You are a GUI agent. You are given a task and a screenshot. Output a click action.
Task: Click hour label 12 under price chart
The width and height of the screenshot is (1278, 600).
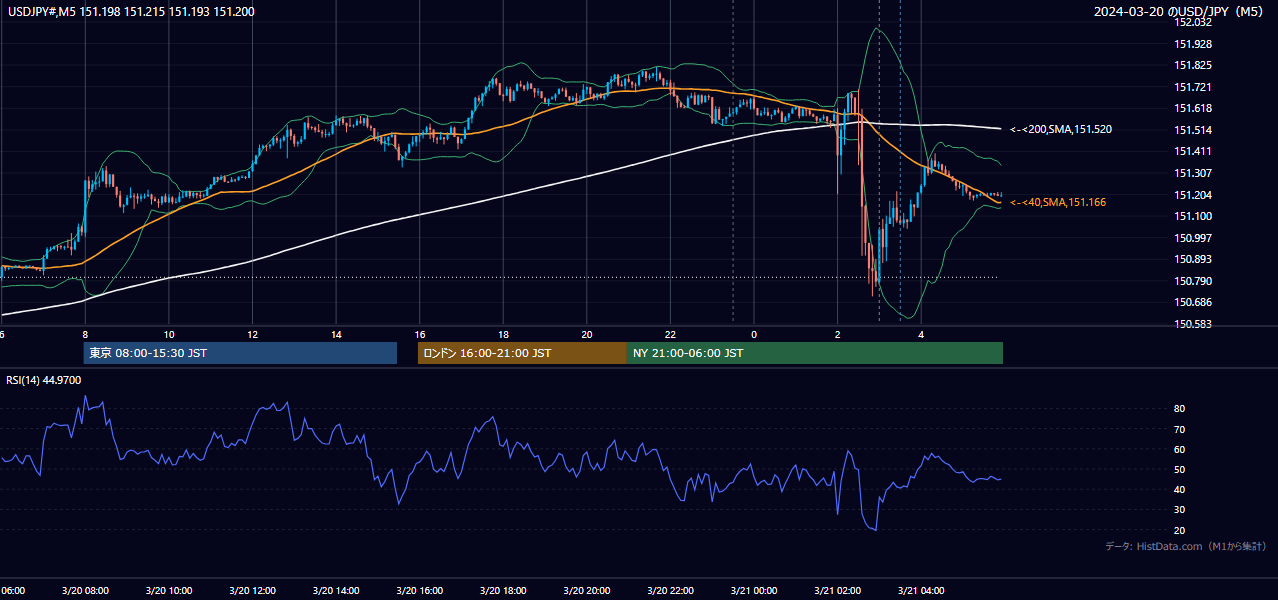pyautogui.click(x=253, y=334)
